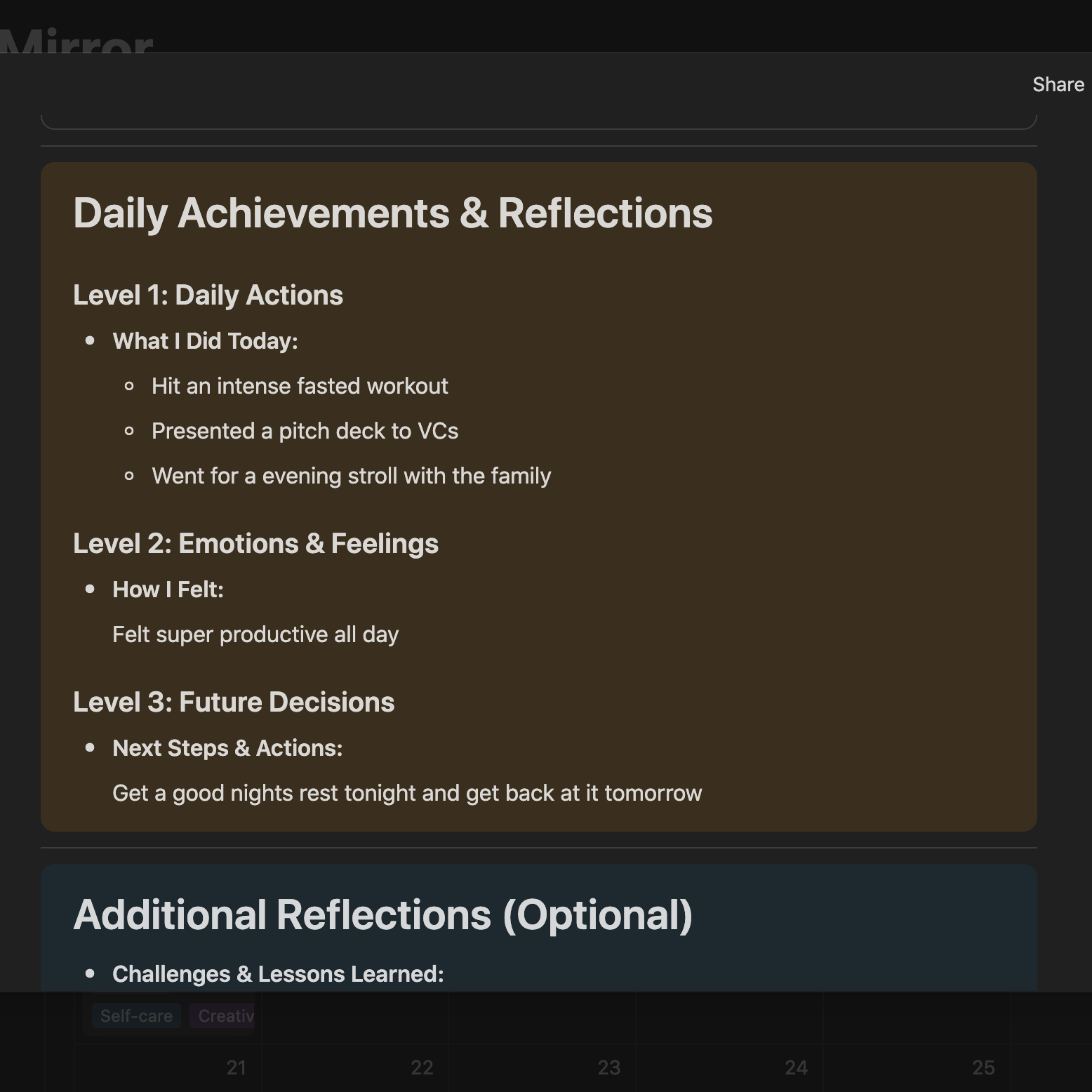Click the Share button
This screenshot has height=1092, width=1092.
(1058, 84)
